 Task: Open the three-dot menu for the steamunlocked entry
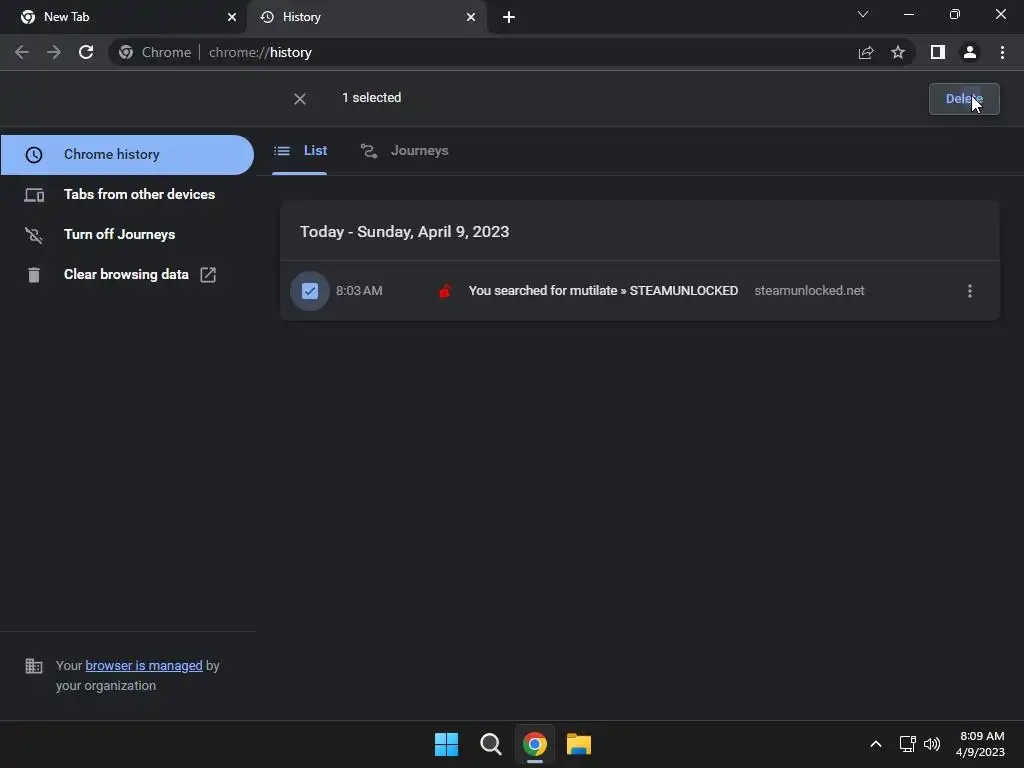point(969,291)
